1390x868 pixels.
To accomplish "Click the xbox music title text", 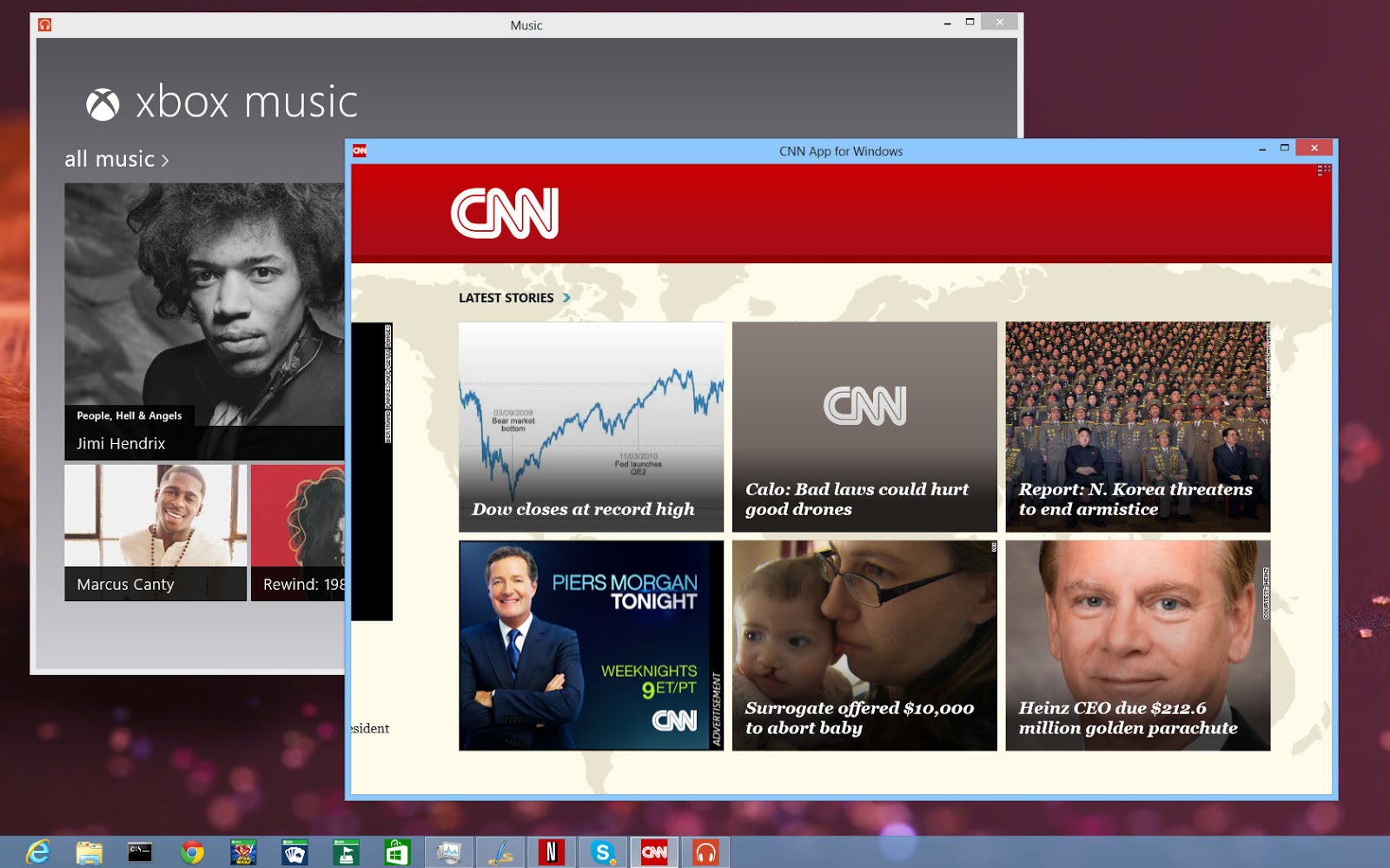I will pos(247,103).
